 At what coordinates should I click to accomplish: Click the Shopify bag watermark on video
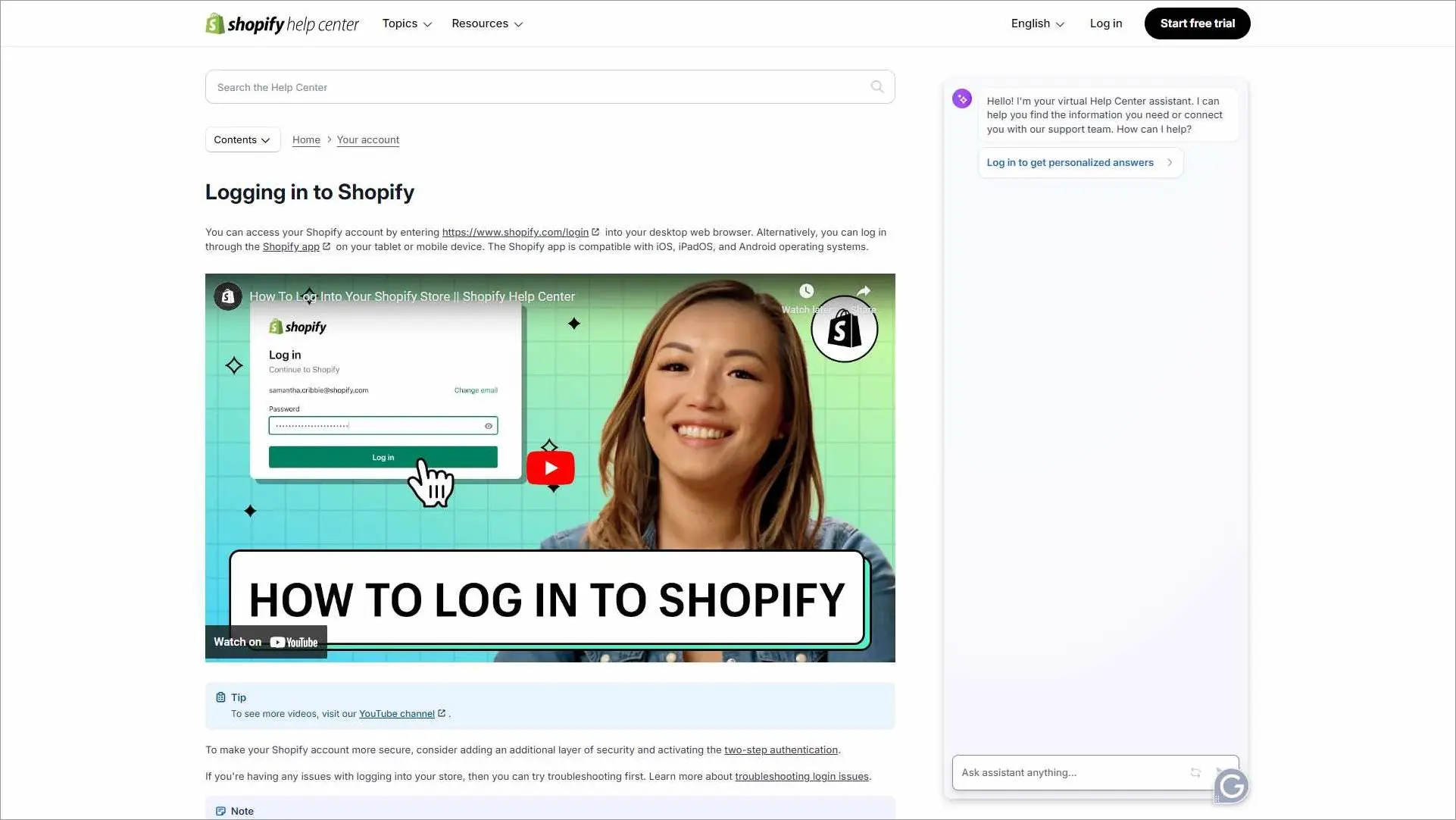(x=844, y=329)
